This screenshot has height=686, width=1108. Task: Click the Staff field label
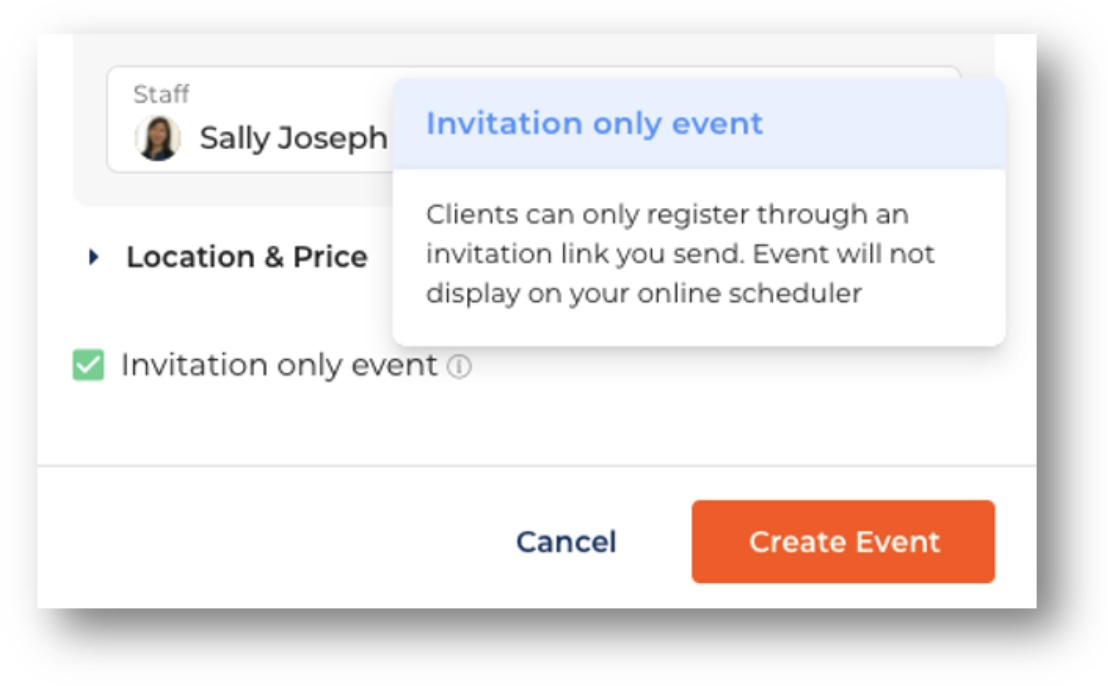coord(161,94)
